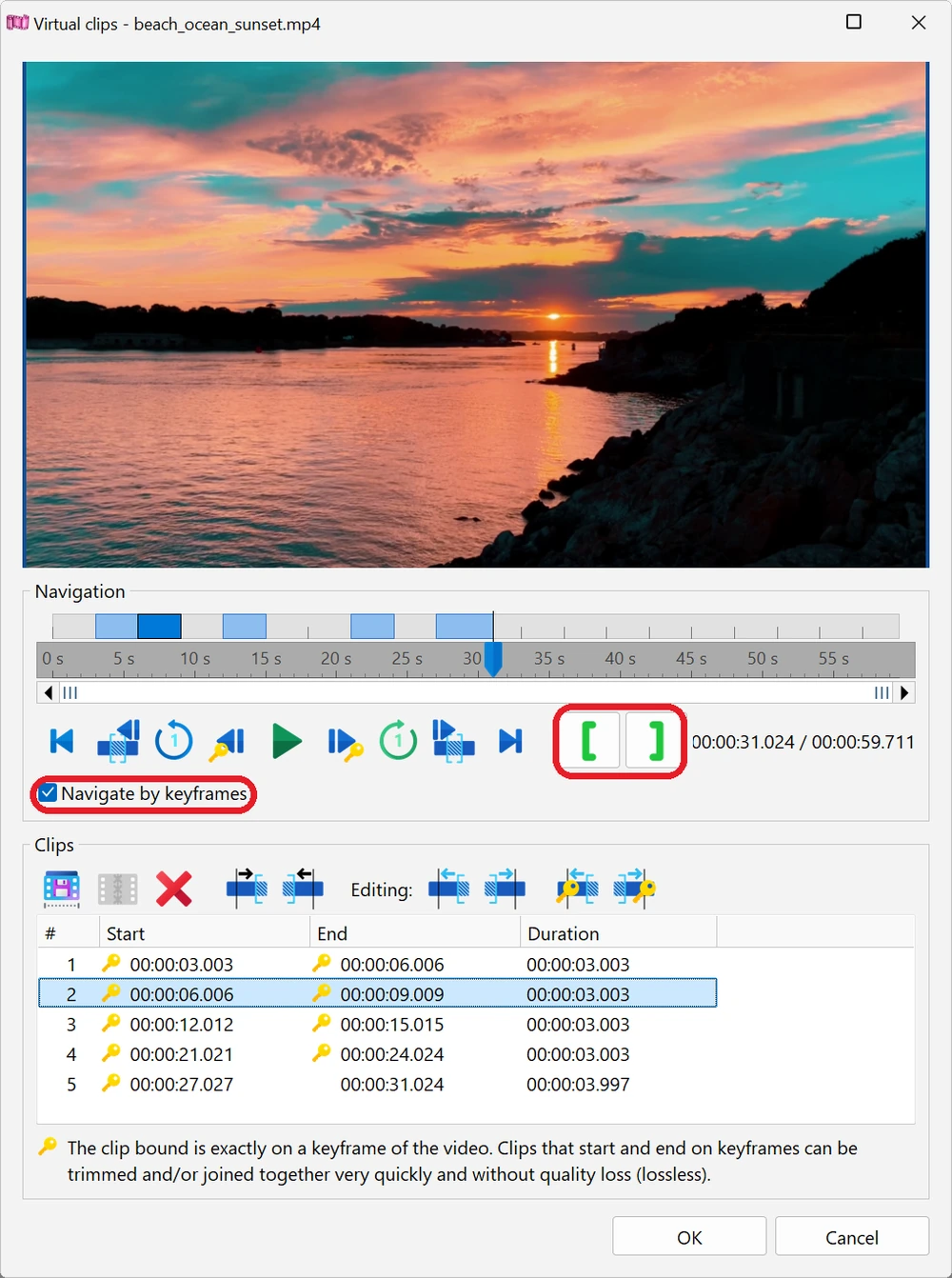
Task: Click the light blue clip segment above 5 s
Action: (x=116, y=626)
